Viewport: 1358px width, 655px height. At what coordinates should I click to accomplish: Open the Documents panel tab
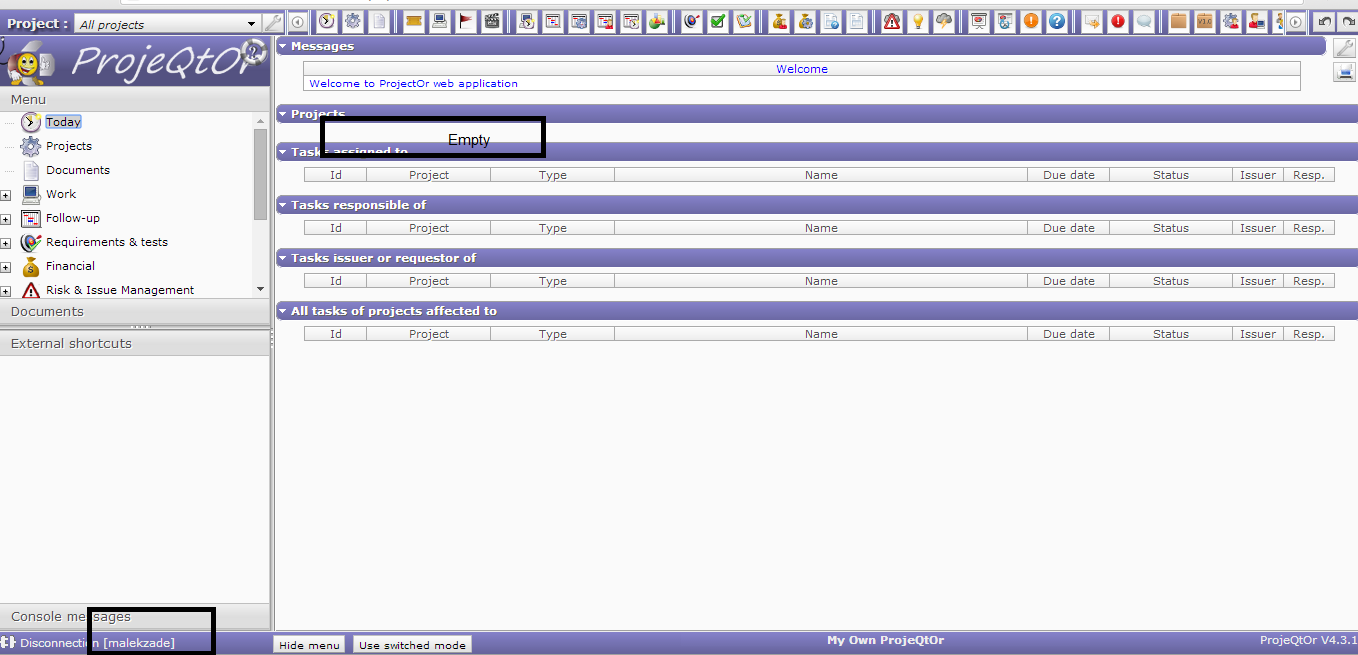tap(47, 312)
